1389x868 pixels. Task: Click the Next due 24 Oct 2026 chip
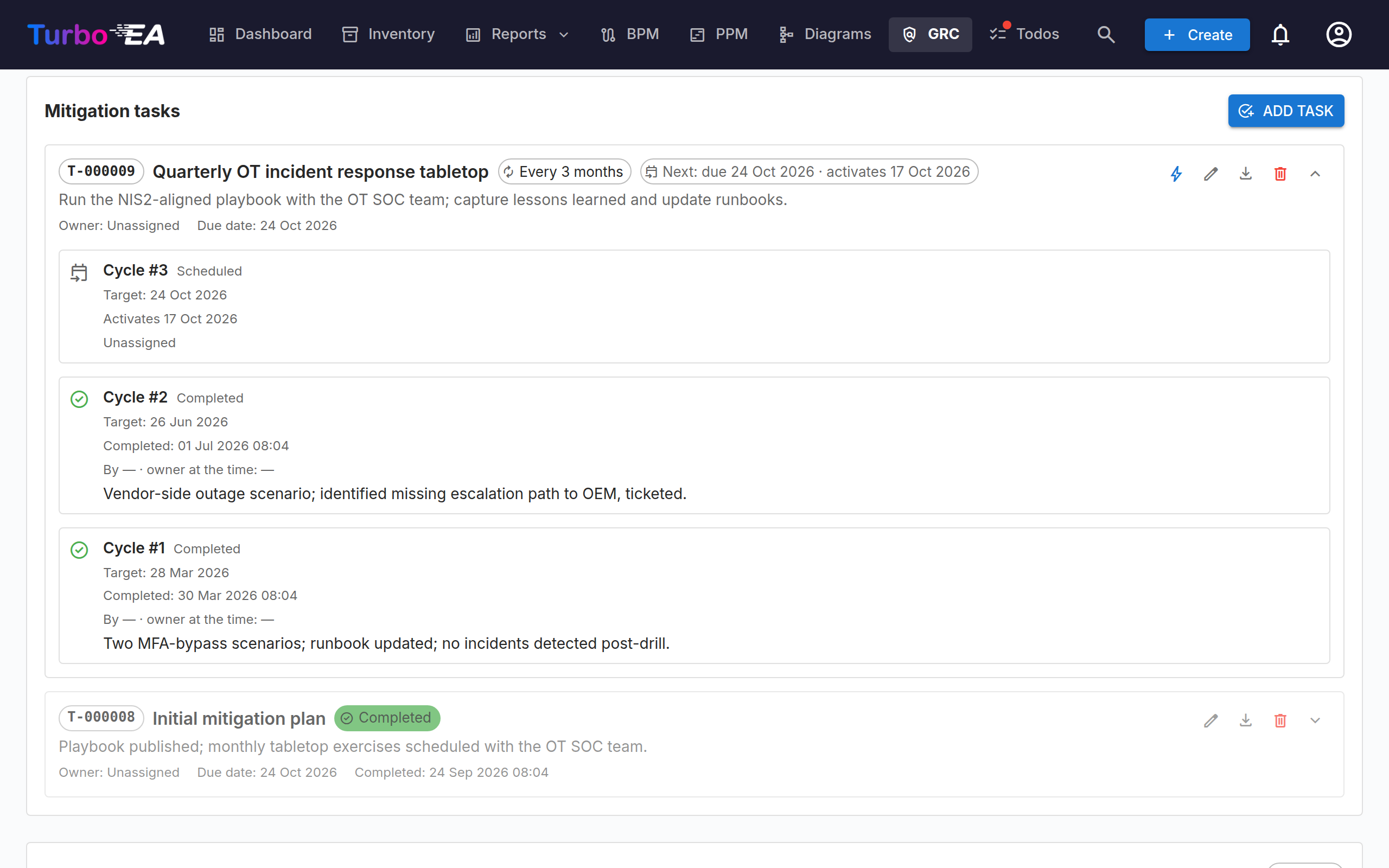(809, 171)
